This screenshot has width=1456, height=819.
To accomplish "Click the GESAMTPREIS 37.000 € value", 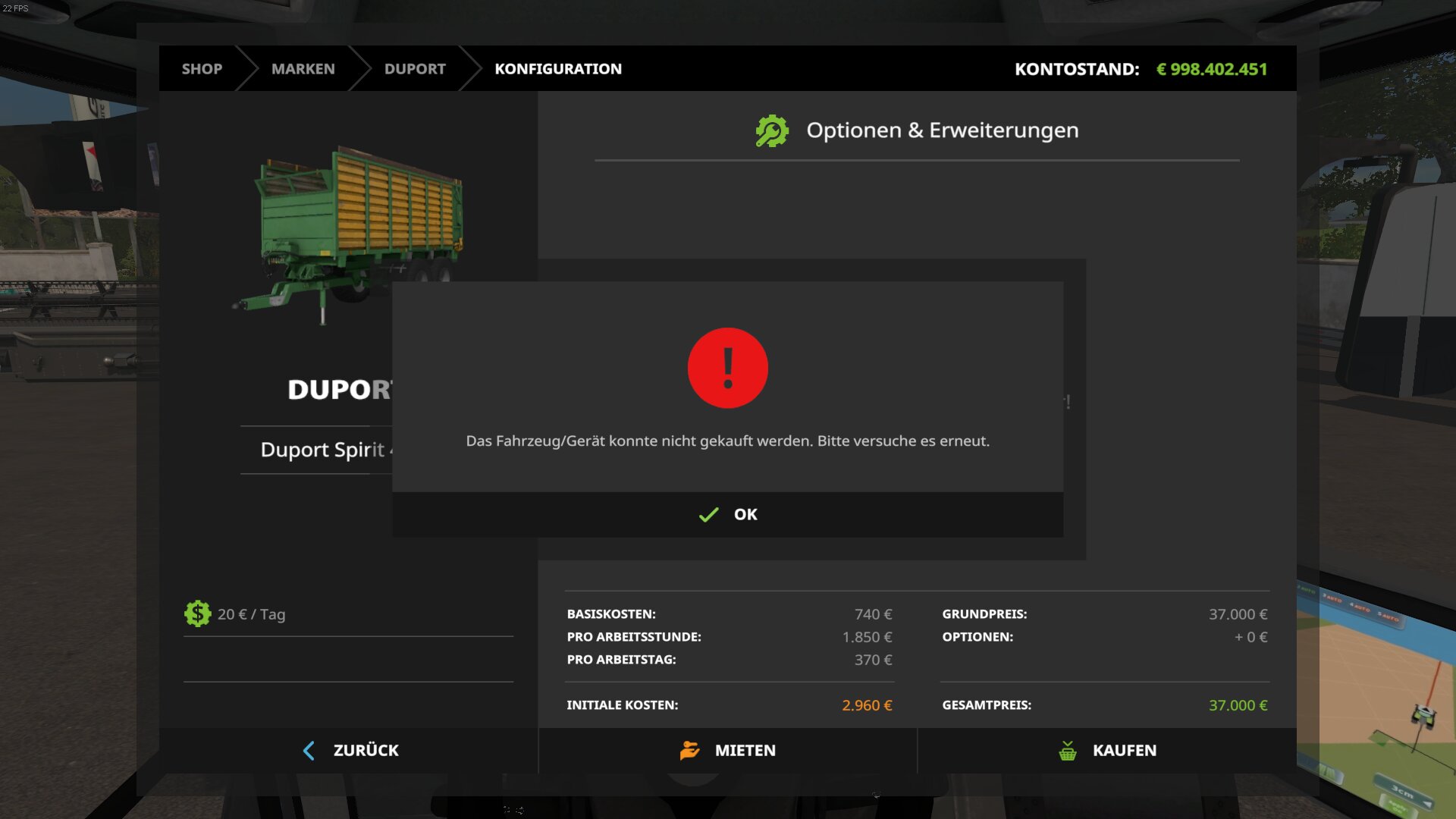I will pos(1237,705).
